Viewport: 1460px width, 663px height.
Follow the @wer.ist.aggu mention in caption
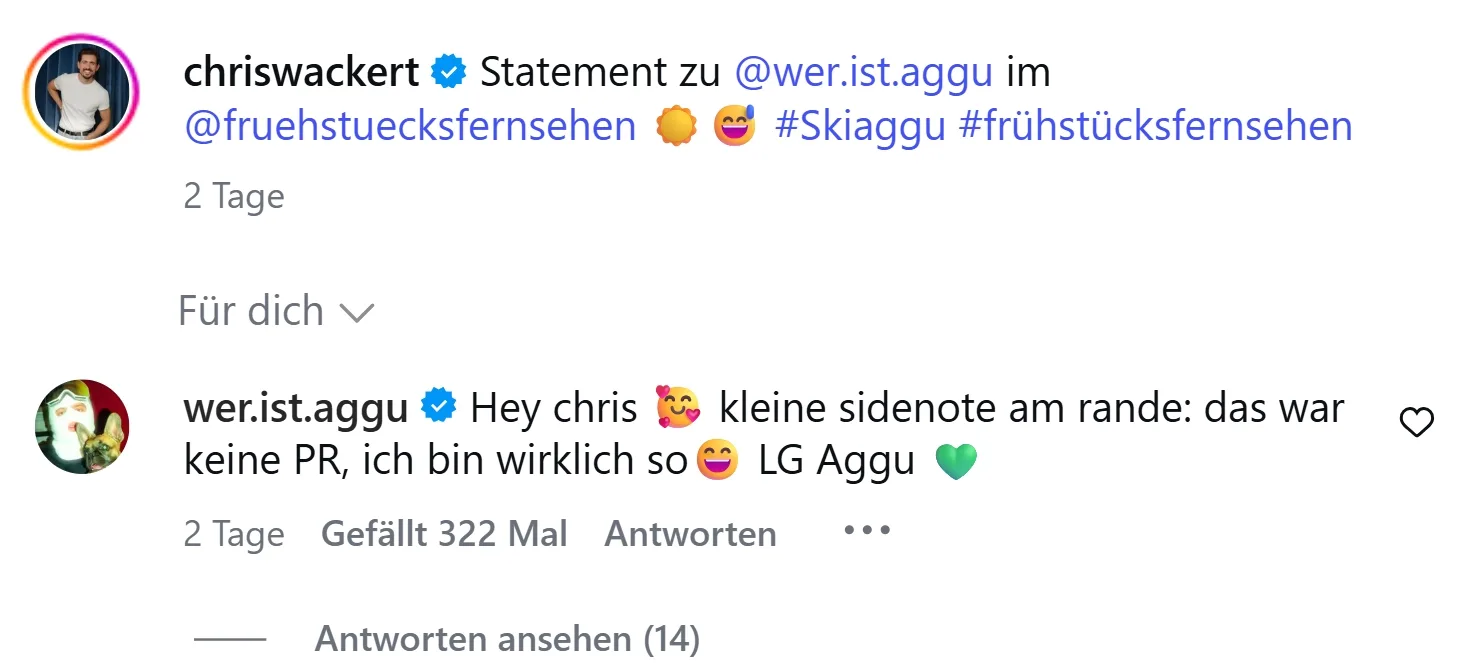pyautogui.click(x=864, y=73)
